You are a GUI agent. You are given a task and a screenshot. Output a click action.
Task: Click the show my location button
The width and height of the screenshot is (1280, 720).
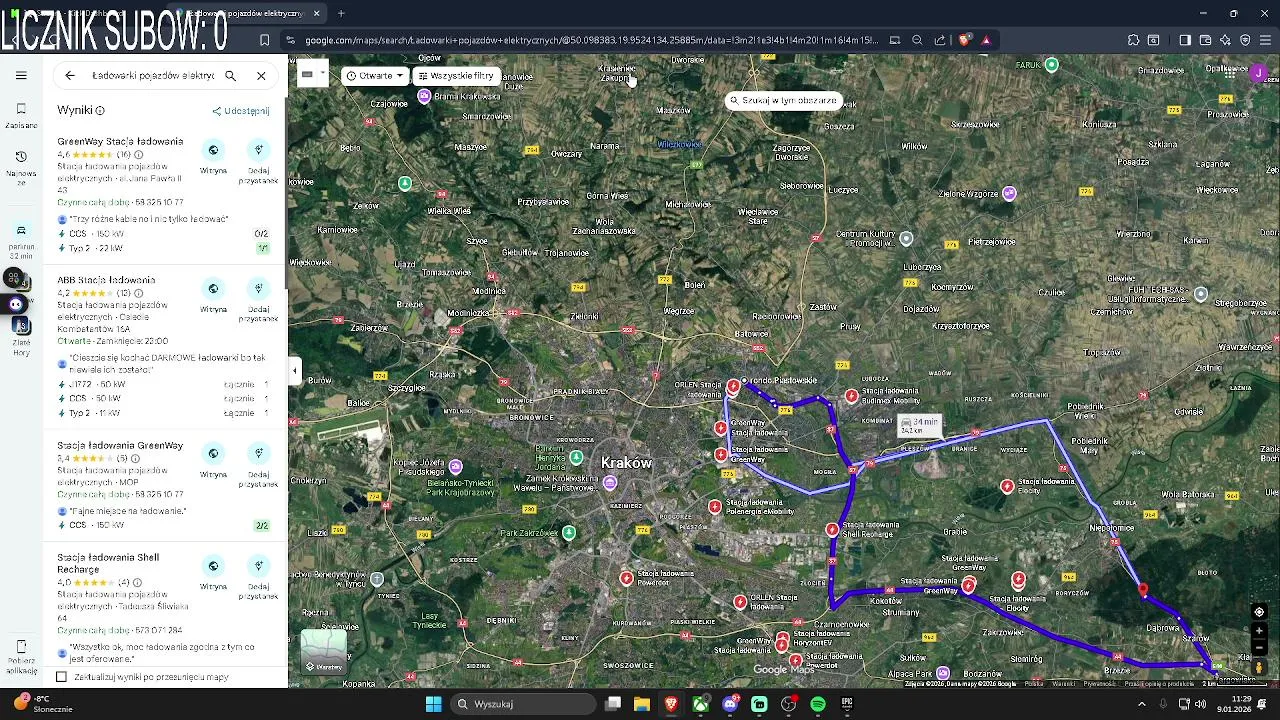tap(1259, 612)
